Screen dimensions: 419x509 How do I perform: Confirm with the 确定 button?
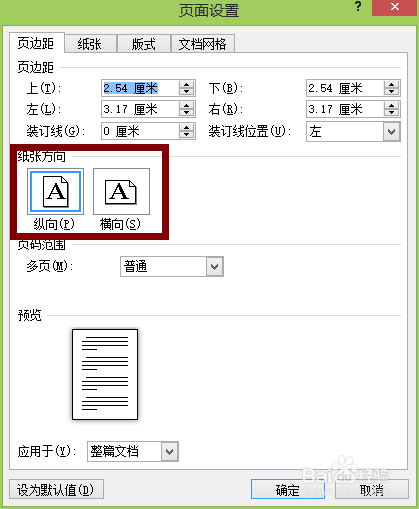(x=288, y=489)
